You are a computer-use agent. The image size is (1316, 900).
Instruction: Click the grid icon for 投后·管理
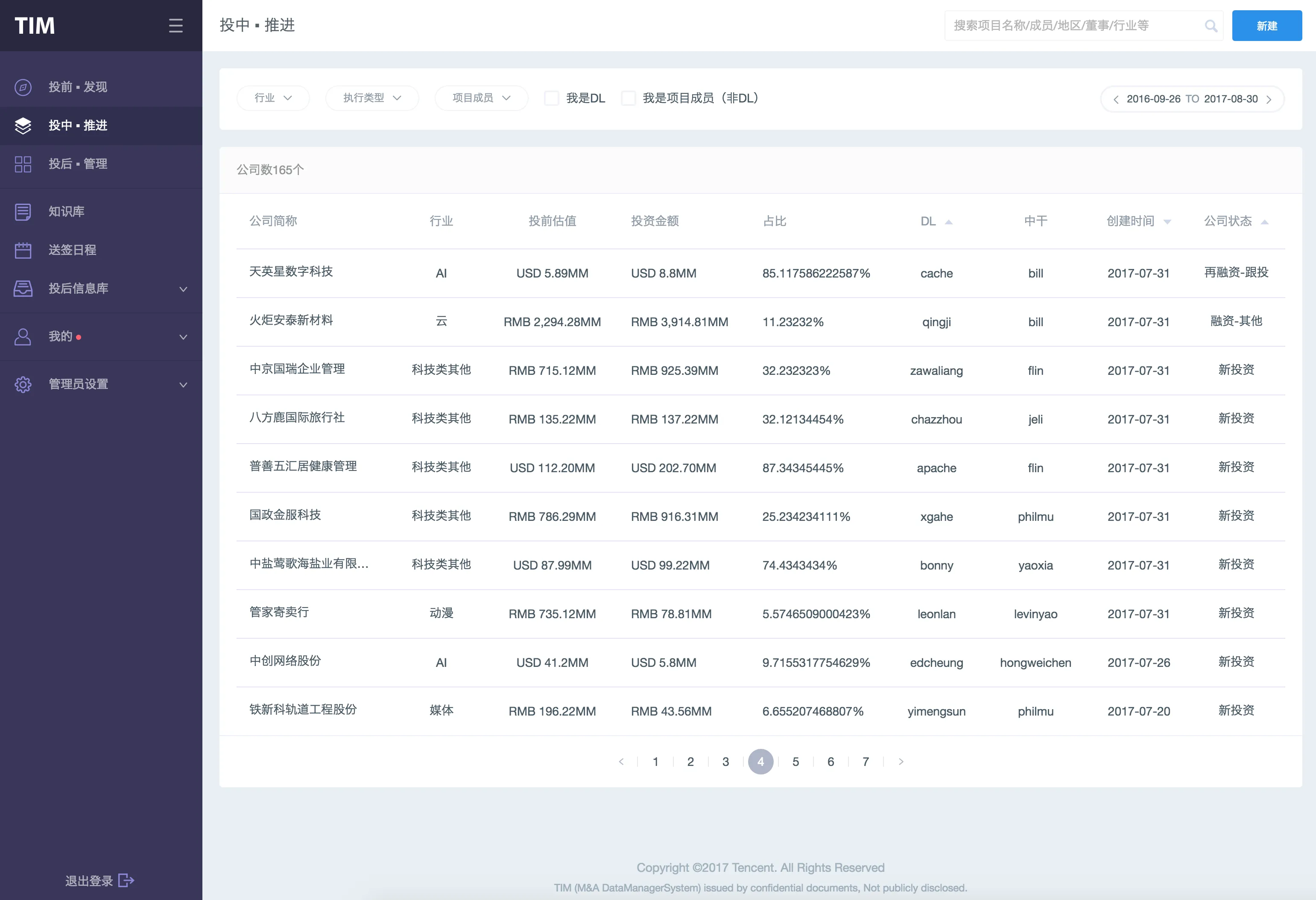[x=23, y=164]
